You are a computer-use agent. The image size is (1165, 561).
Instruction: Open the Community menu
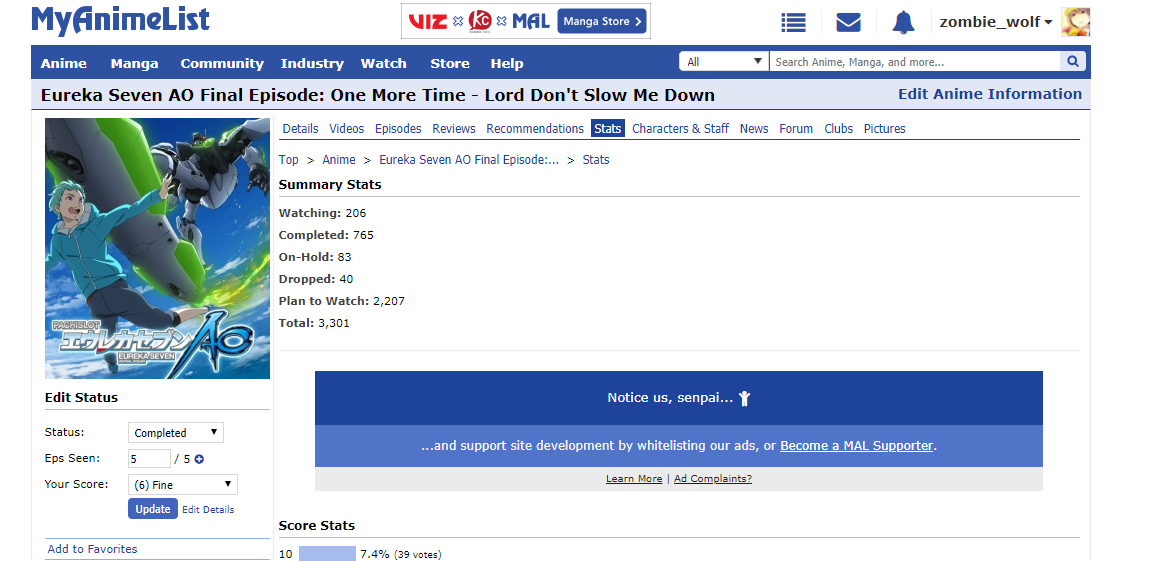(x=222, y=63)
